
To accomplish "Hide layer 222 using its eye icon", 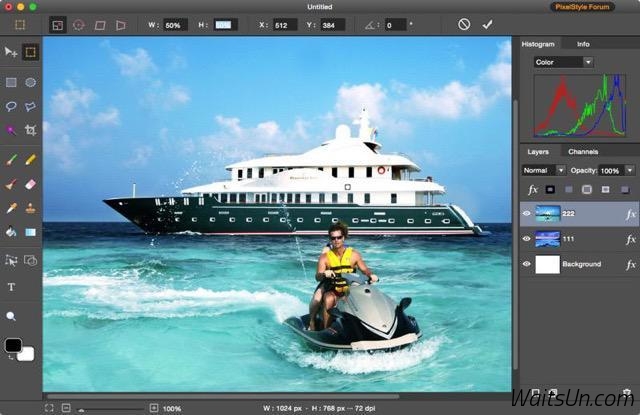I will pos(526,213).
